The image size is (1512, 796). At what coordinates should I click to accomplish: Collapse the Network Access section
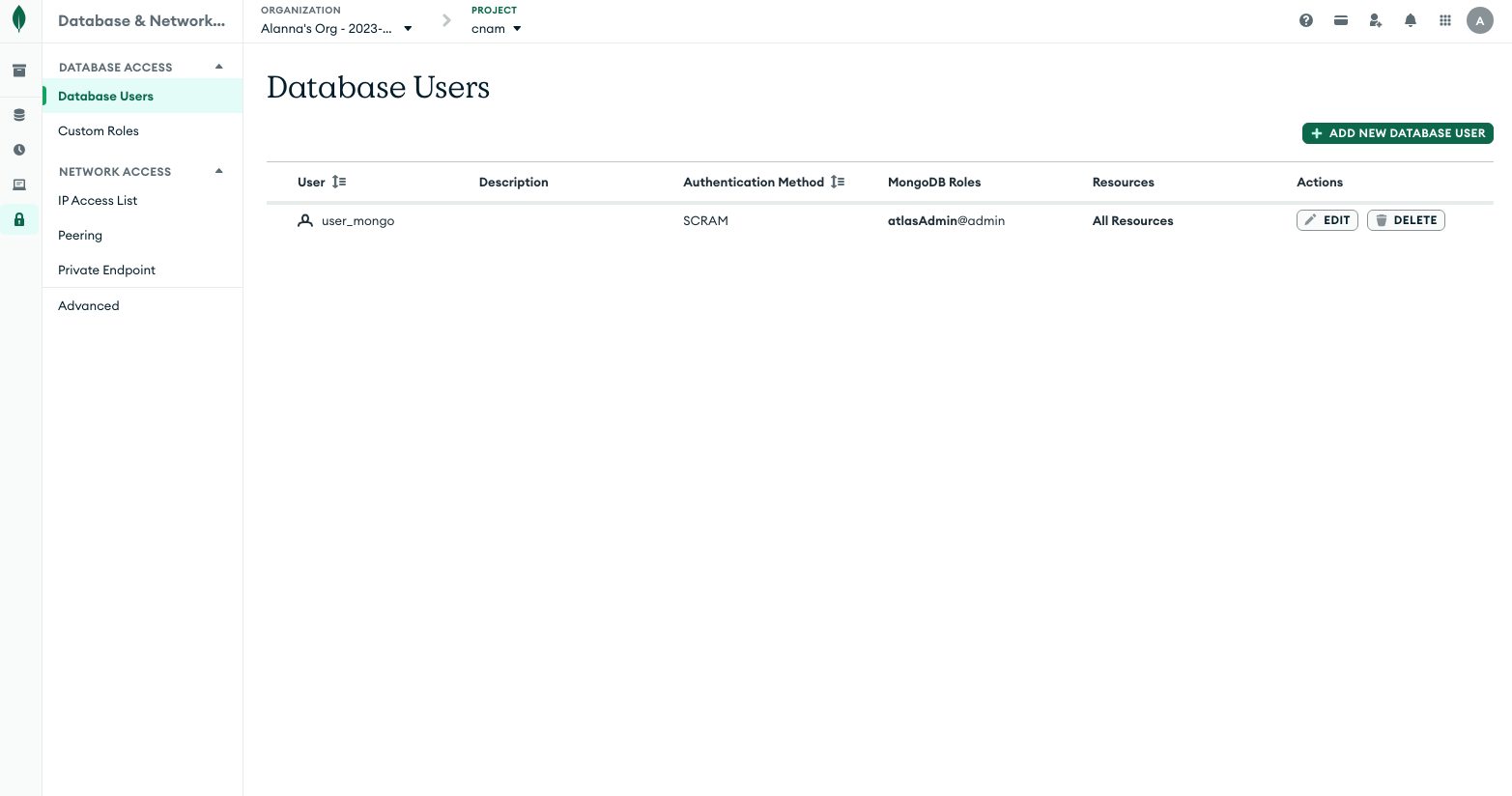tap(219, 171)
